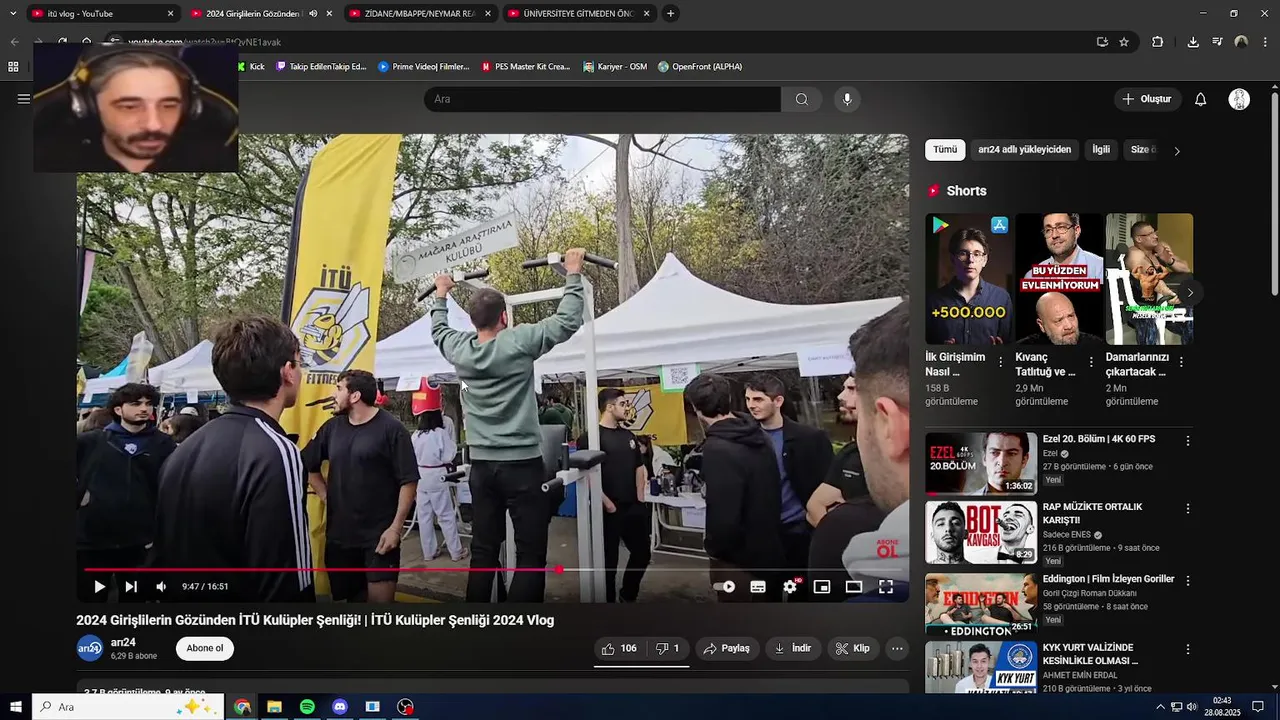Bookmark this page with star icon
Screen dimensions: 1280x720
[x=1124, y=42]
